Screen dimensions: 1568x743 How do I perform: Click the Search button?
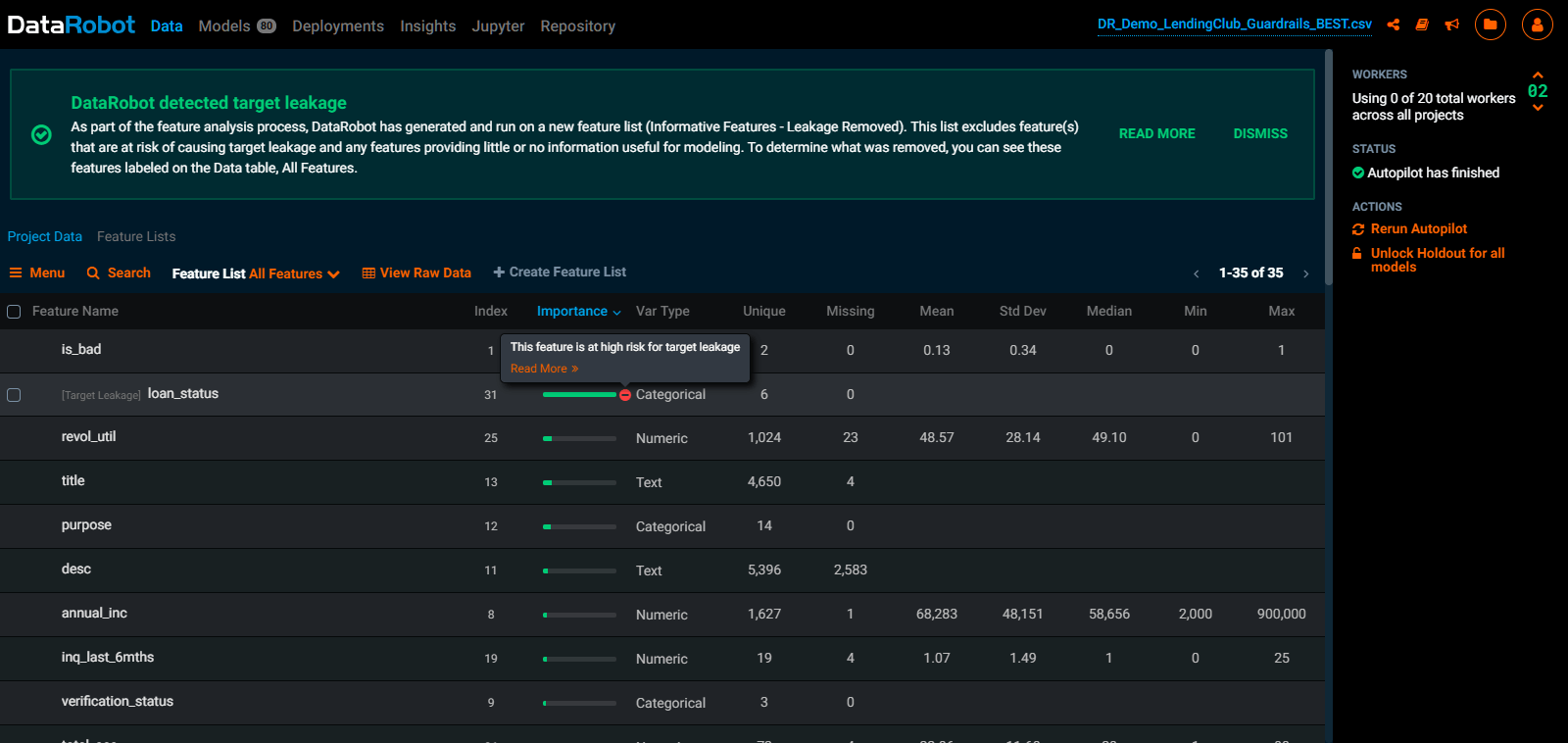(x=119, y=272)
